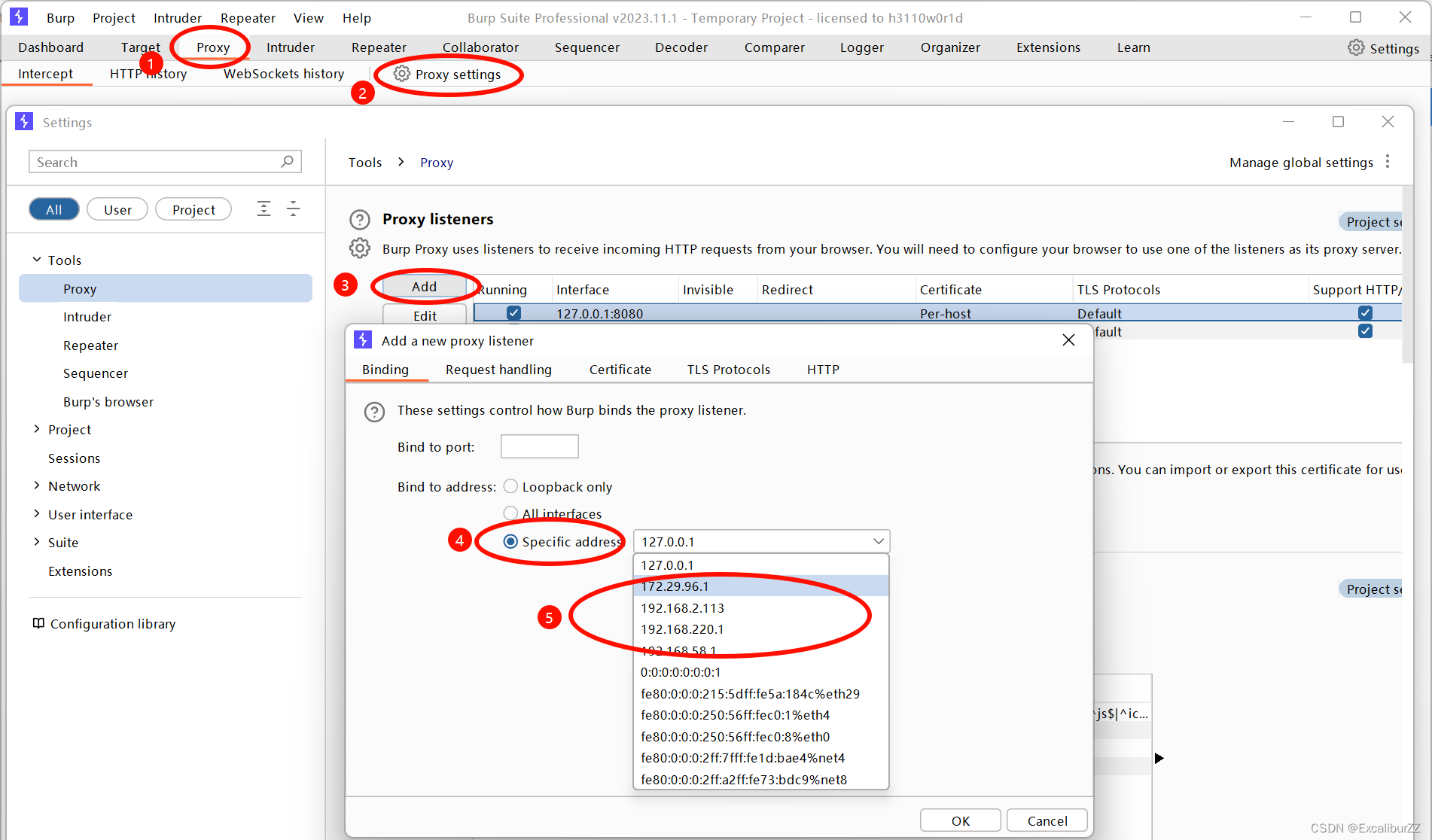Screen dimensions: 1432x840
Task: Toggle Support HTTP/2 checkbox for 127.0.0.1:8080 row
Action: tap(1365, 313)
